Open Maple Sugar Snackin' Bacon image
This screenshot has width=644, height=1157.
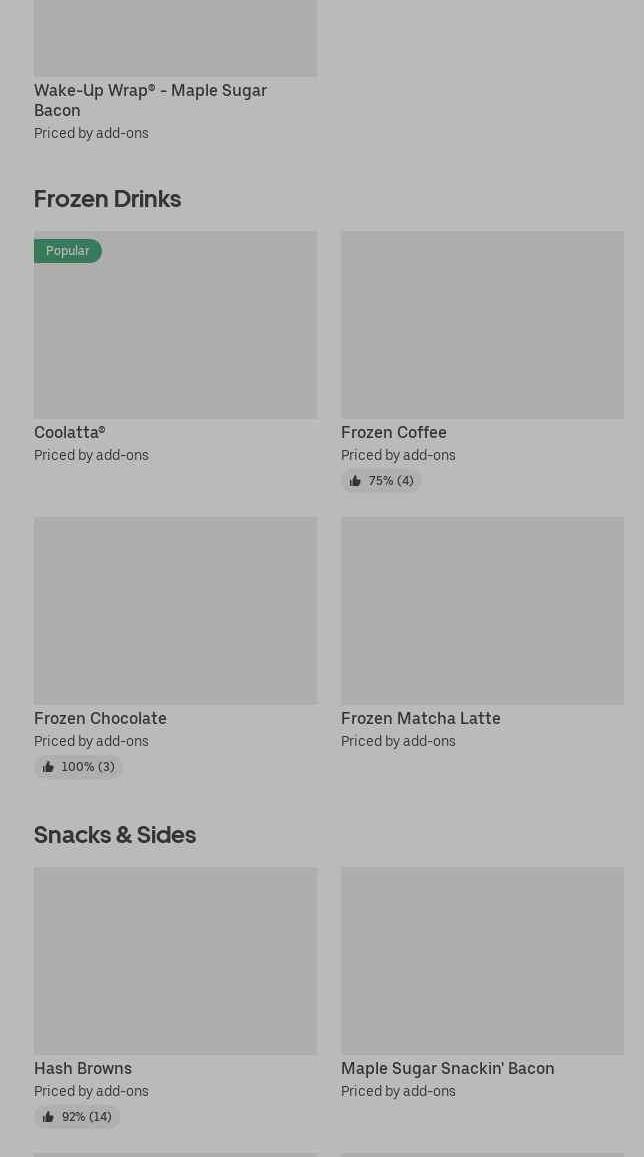click(x=482, y=960)
